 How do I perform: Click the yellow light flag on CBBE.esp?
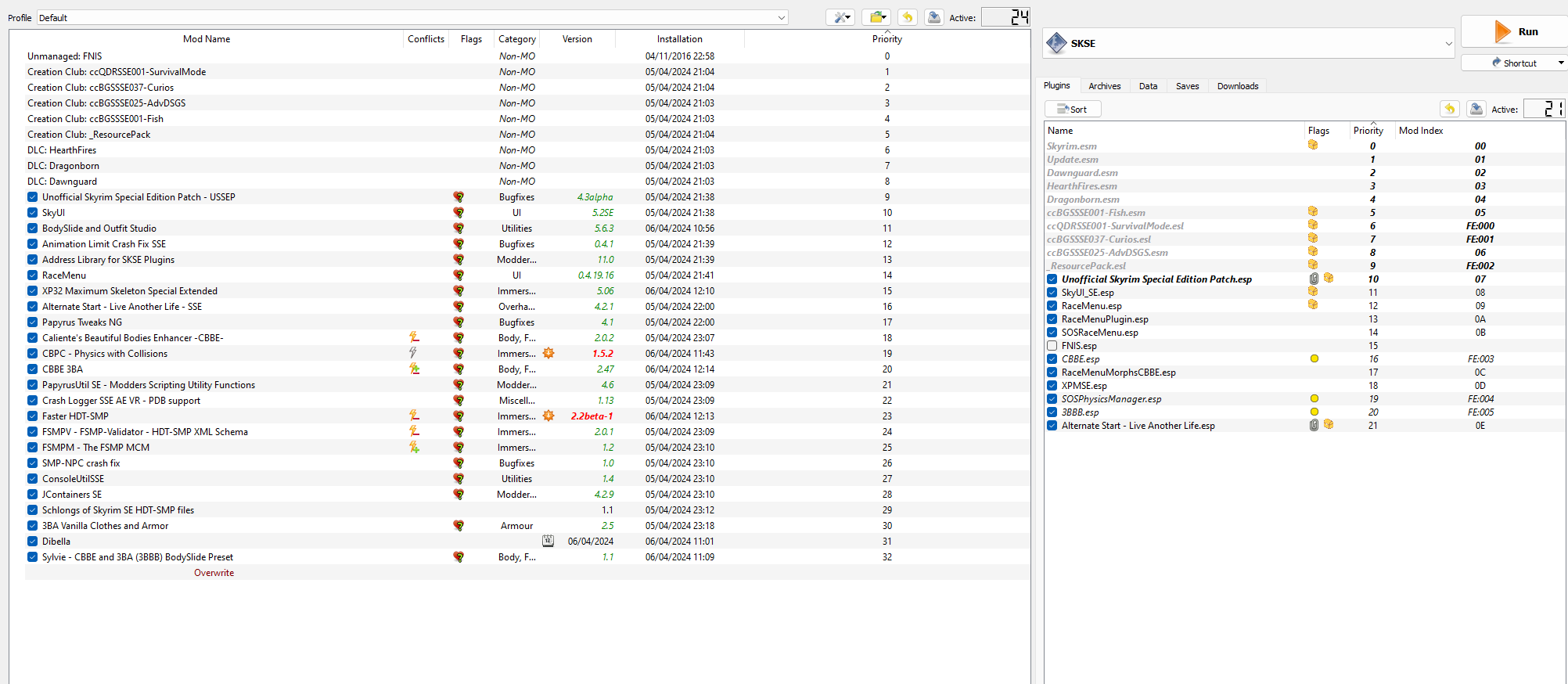1314,358
